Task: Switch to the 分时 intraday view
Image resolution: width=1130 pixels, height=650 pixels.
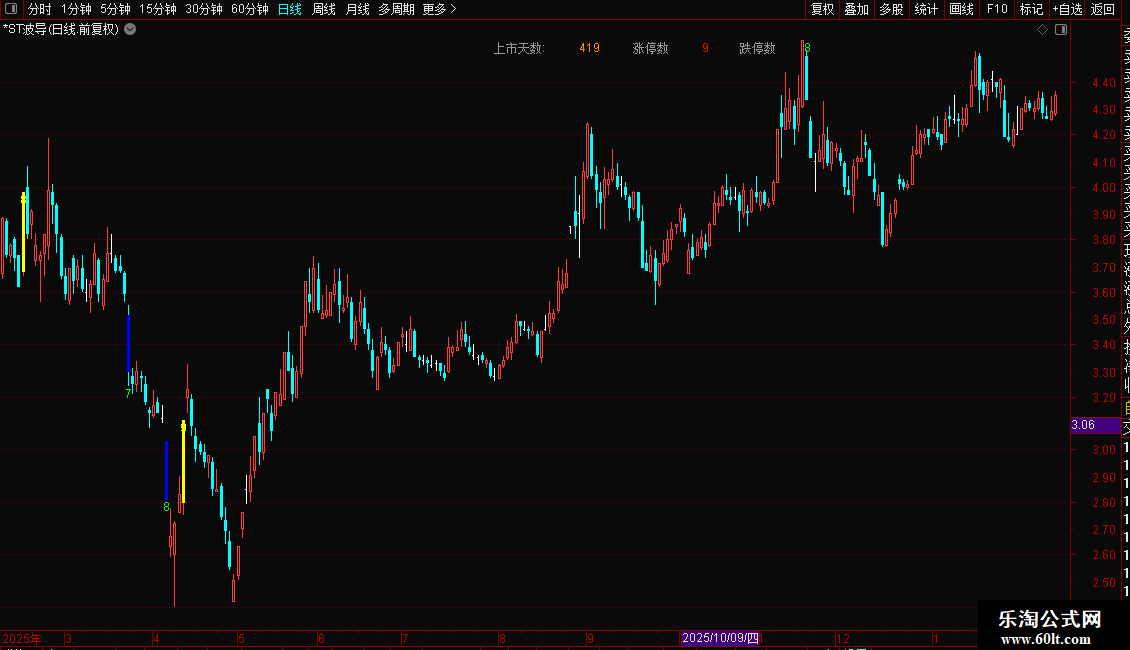Action: (x=40, y=9)
